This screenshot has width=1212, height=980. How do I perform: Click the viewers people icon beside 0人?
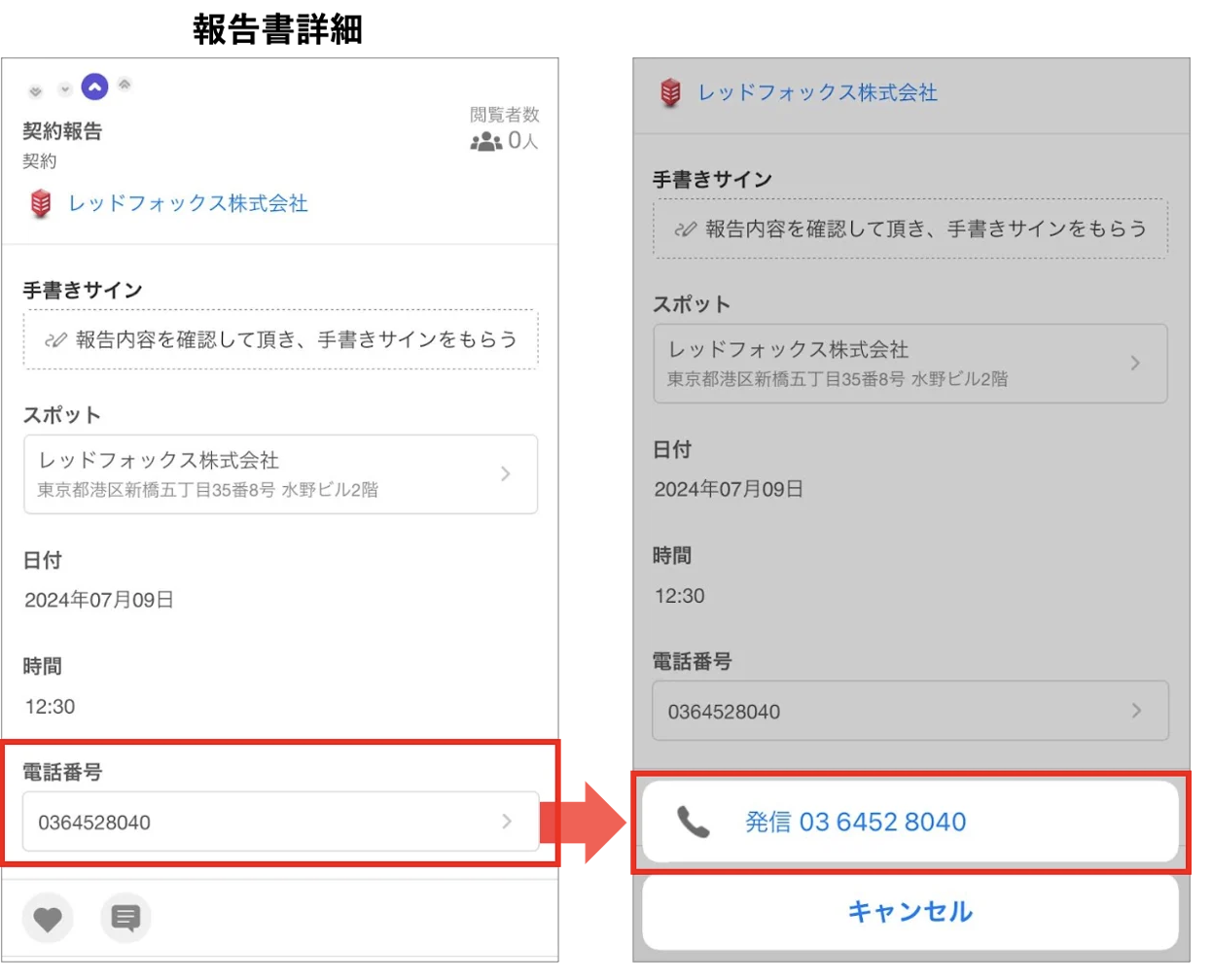coord(486,142)
